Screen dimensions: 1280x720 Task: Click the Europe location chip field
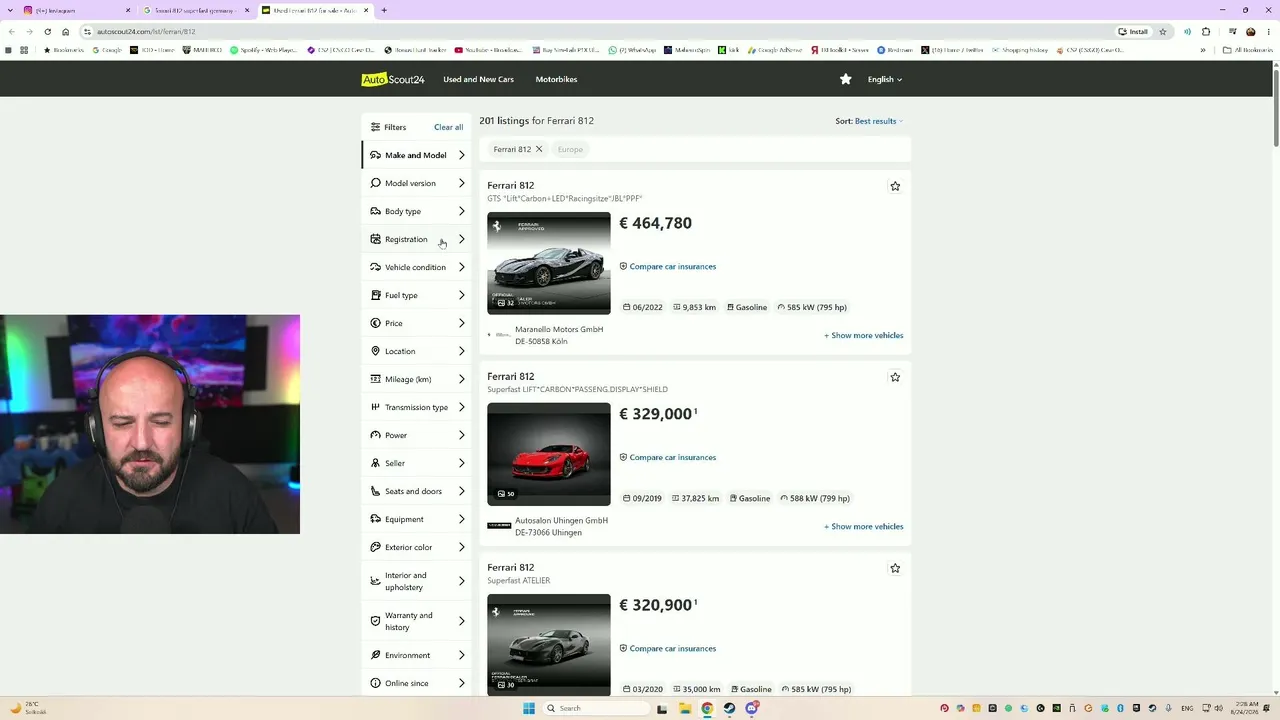(570, 149)
